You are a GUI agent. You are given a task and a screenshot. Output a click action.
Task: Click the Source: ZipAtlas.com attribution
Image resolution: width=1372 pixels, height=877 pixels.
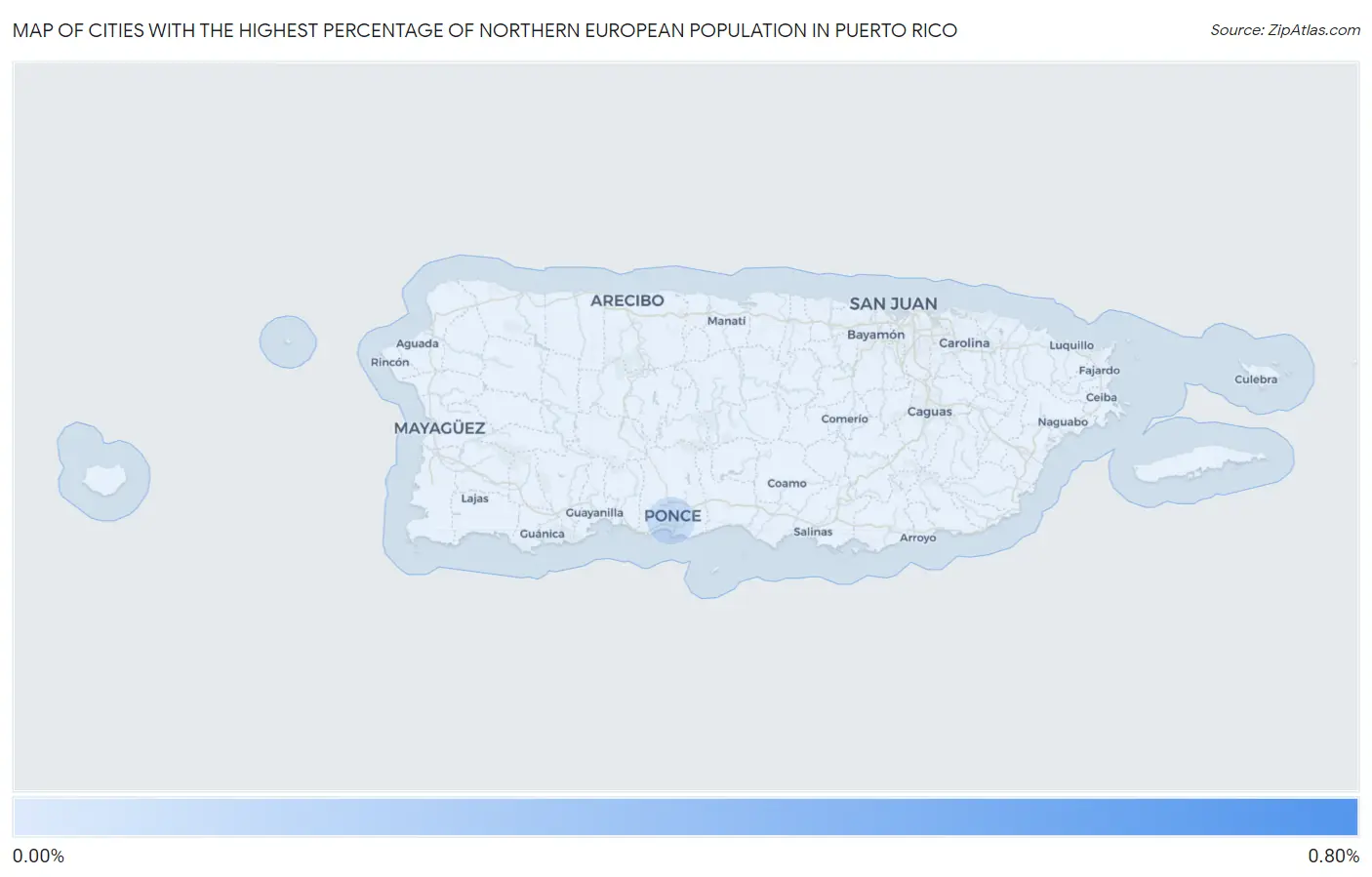tap(1285, 30)
